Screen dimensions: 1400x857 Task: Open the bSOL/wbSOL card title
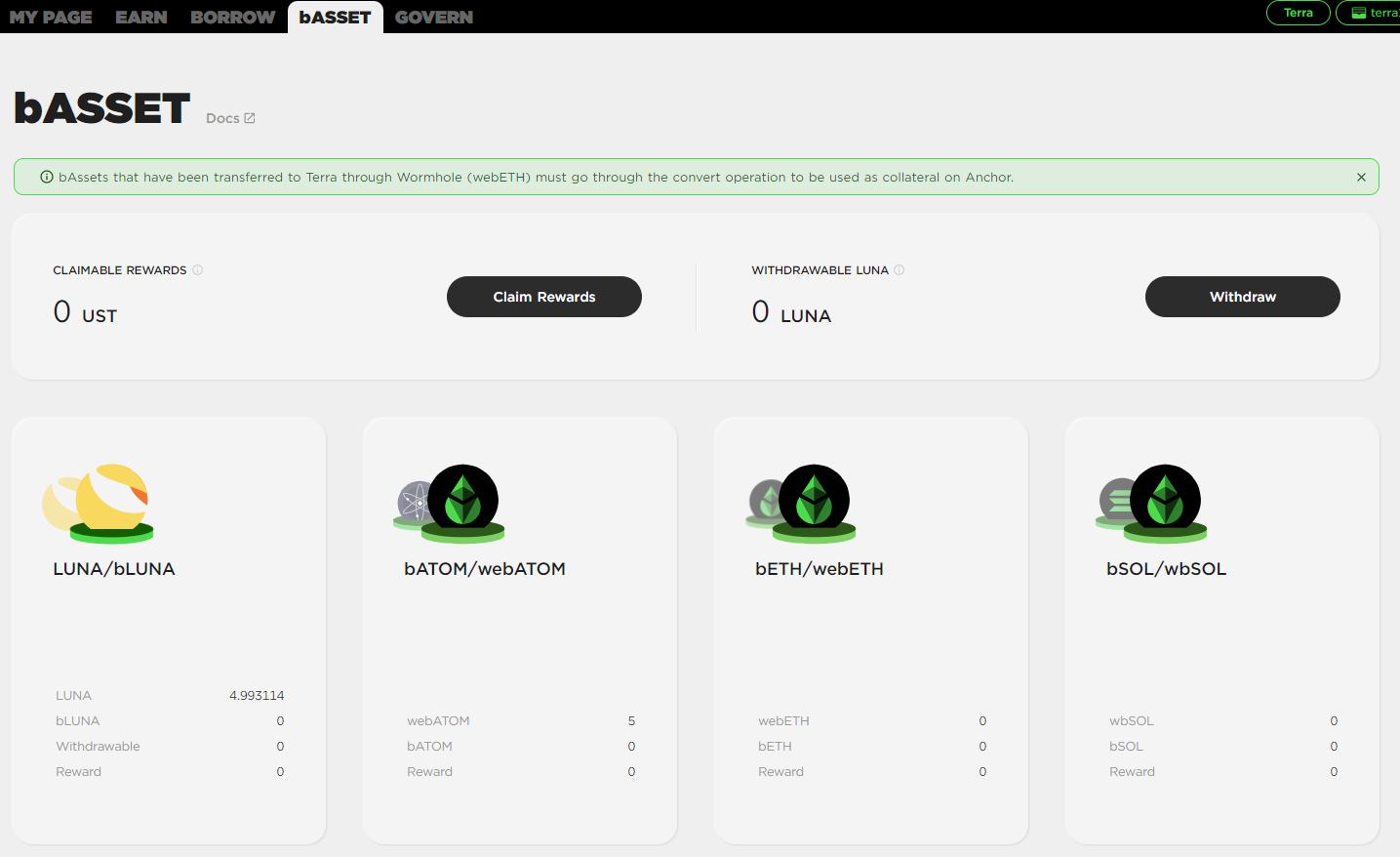point(1167,569)
